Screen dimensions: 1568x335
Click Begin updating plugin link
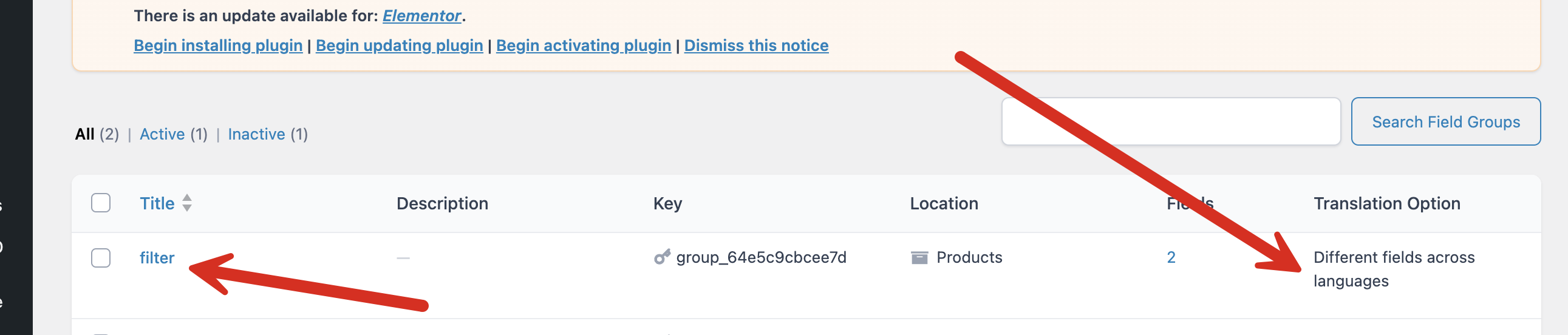pos(400,46)
